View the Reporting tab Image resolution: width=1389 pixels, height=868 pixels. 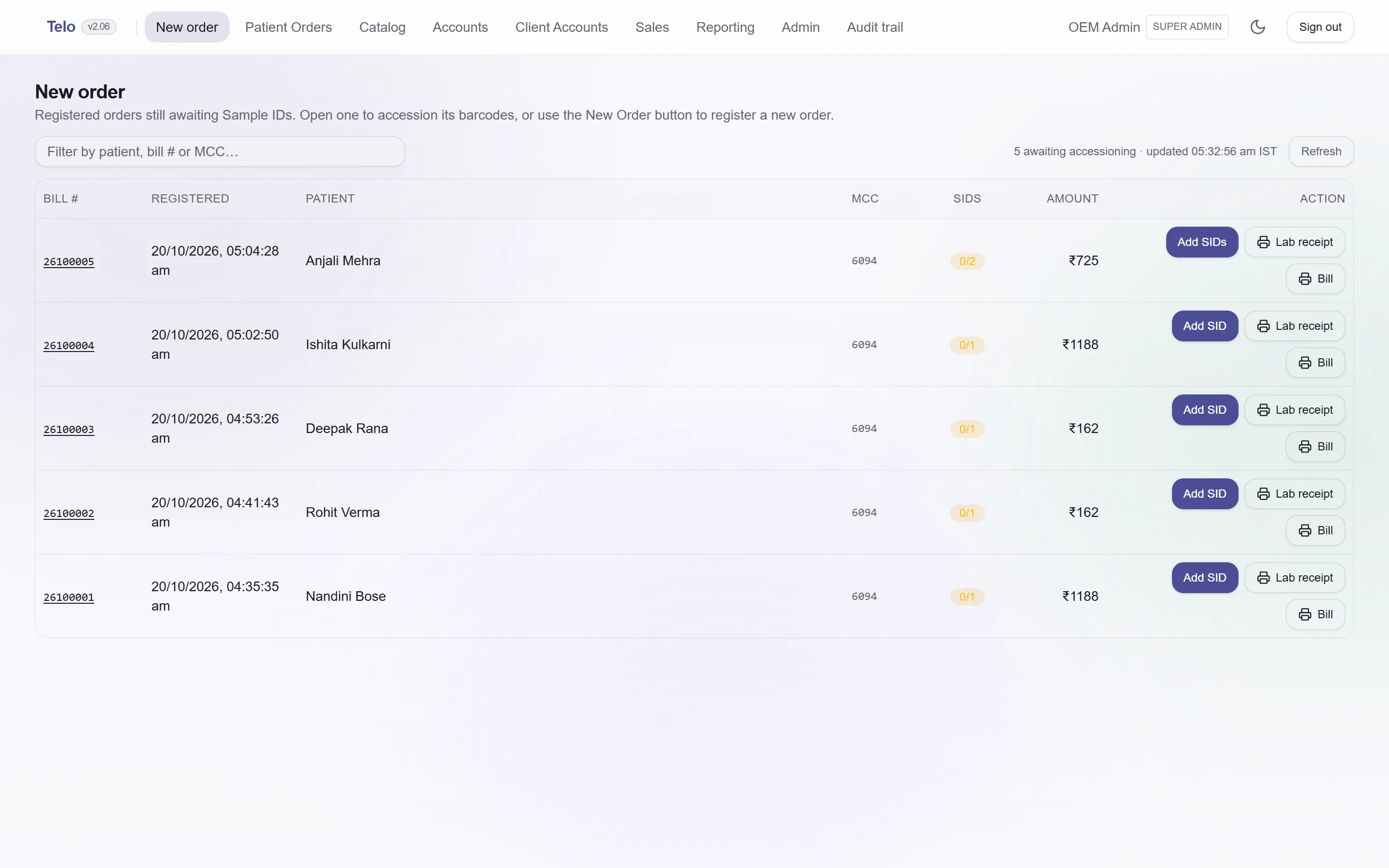pyautogui.click(x=725, y=27)
